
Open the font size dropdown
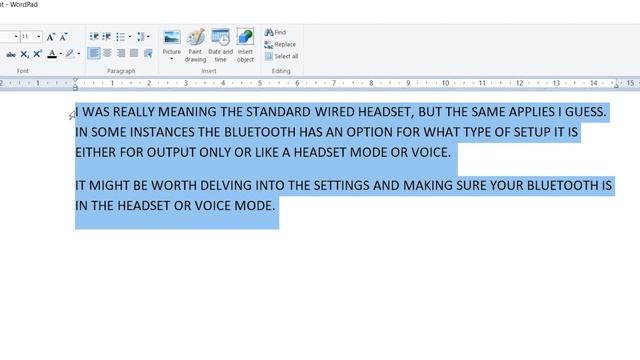tap(39, 37)
